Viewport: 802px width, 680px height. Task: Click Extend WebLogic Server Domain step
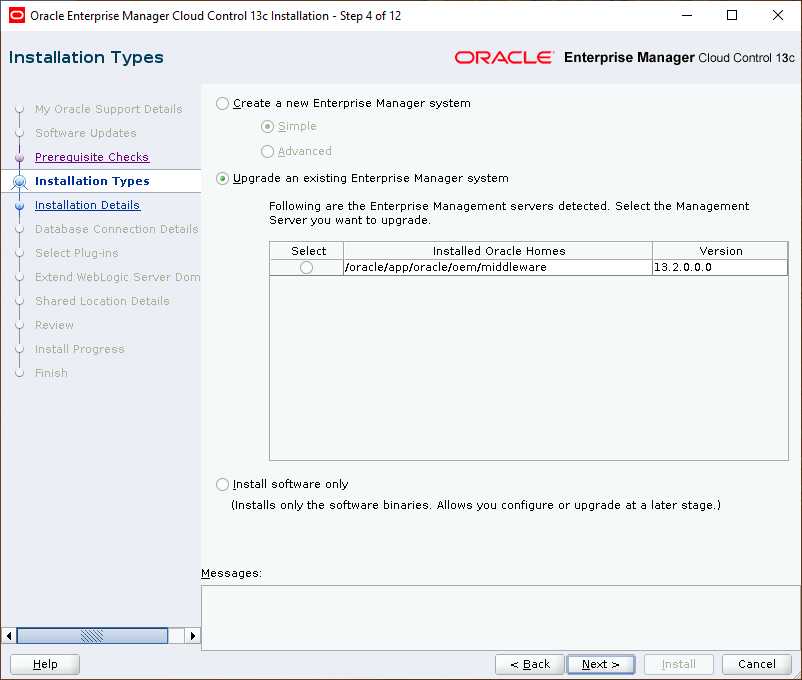(x=118, y=277)
